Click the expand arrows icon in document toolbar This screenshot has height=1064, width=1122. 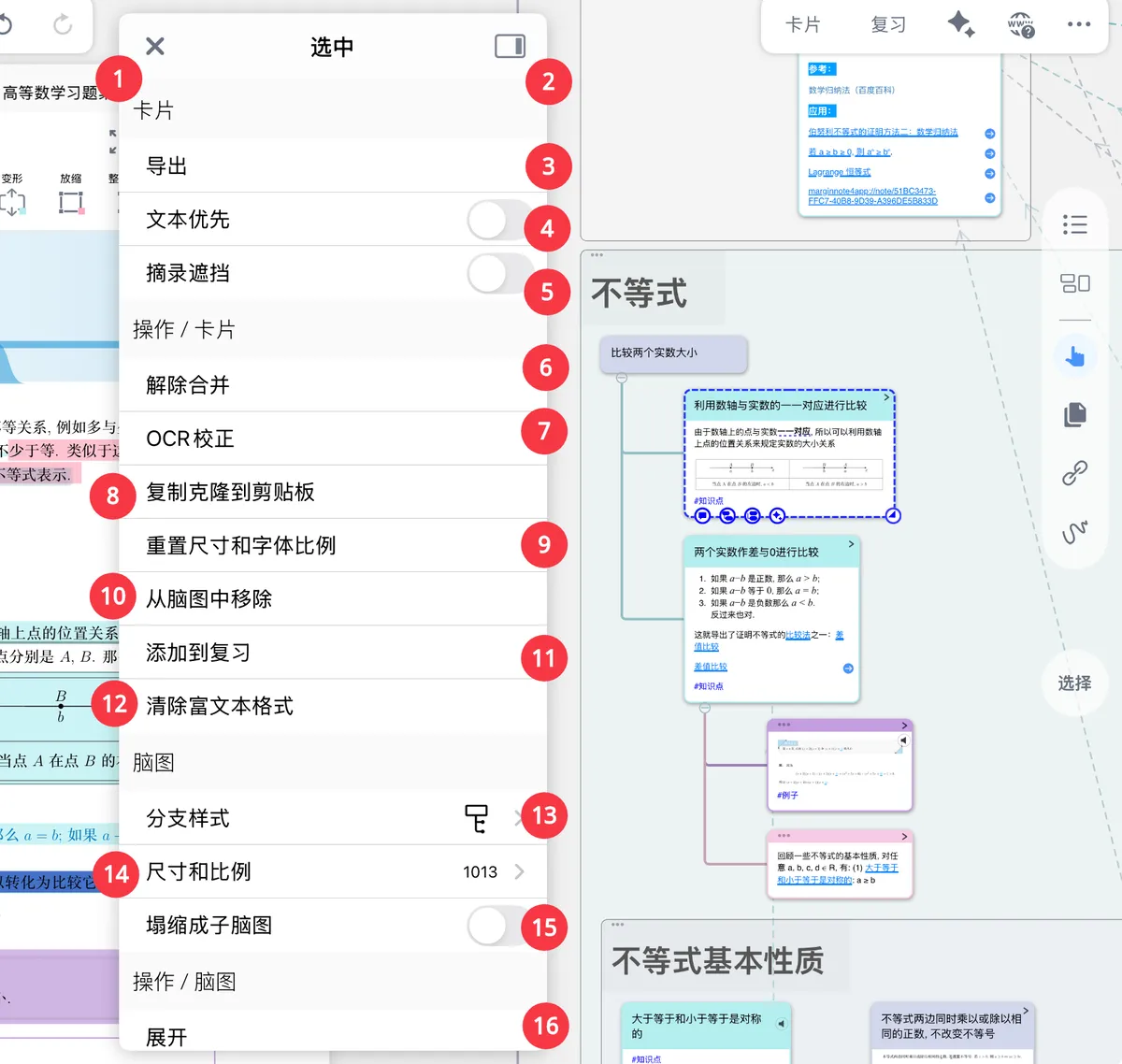tap(113, 142)
